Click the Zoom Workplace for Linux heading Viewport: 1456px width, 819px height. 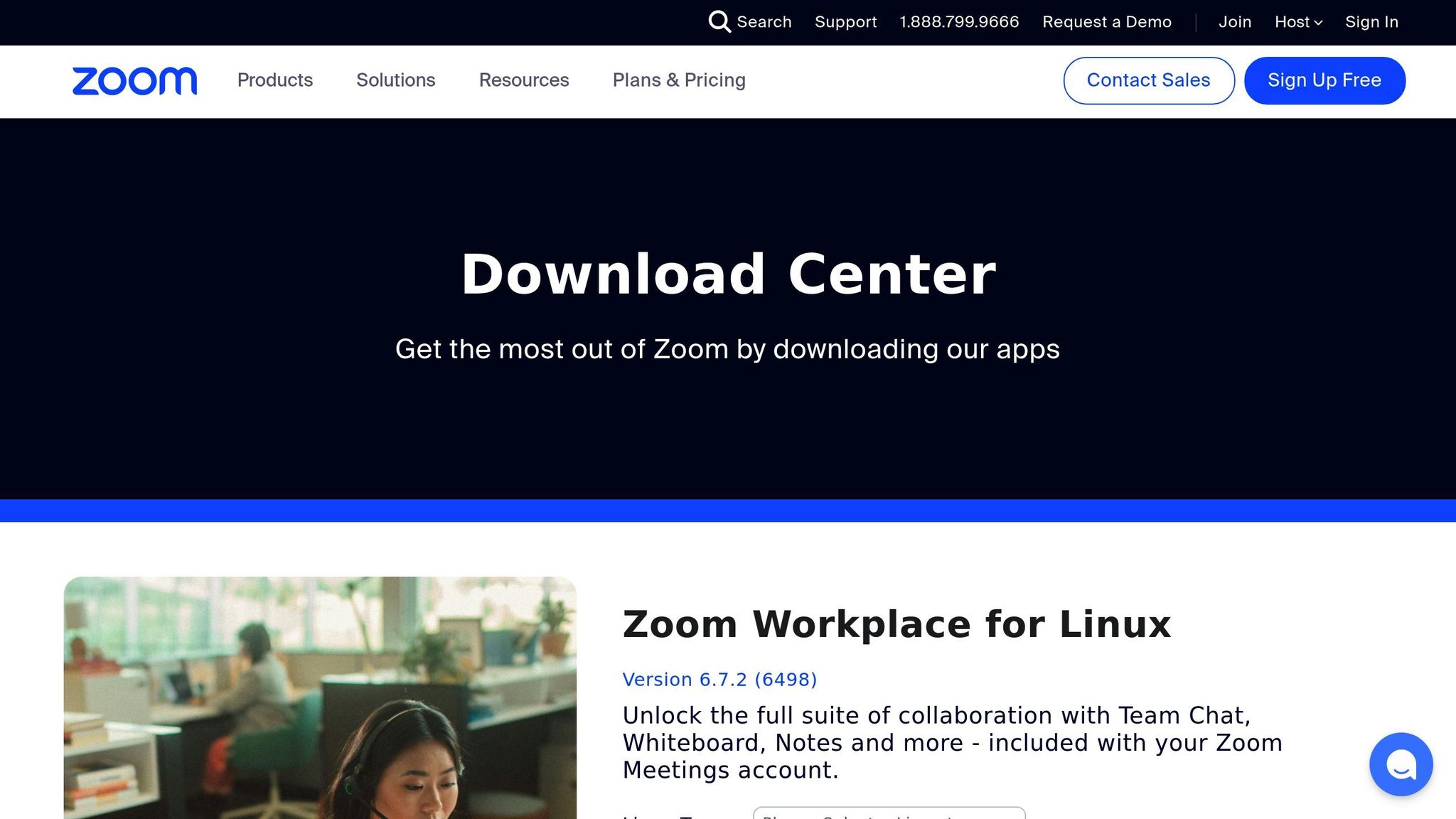point(896,624)
